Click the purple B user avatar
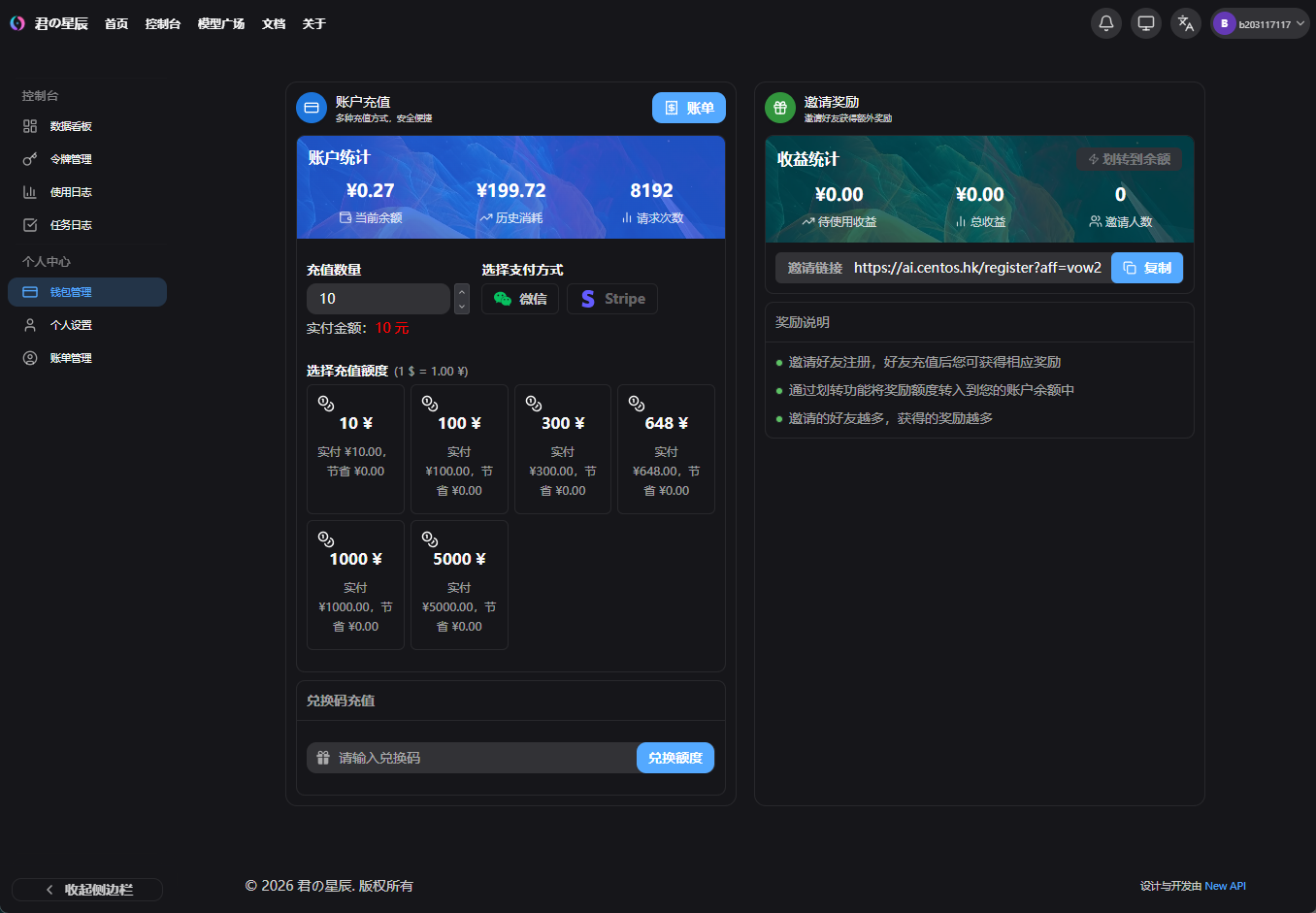Screen dimensions: 1316x913 coord(1225,23)
